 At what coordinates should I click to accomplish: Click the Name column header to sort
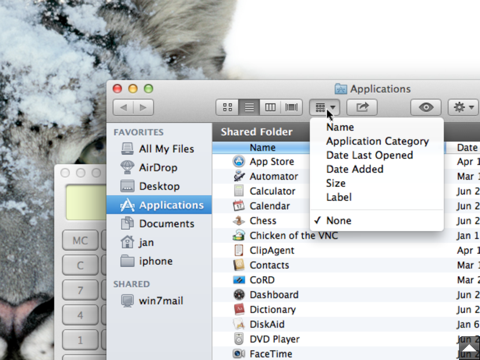[x=262, y=147]
